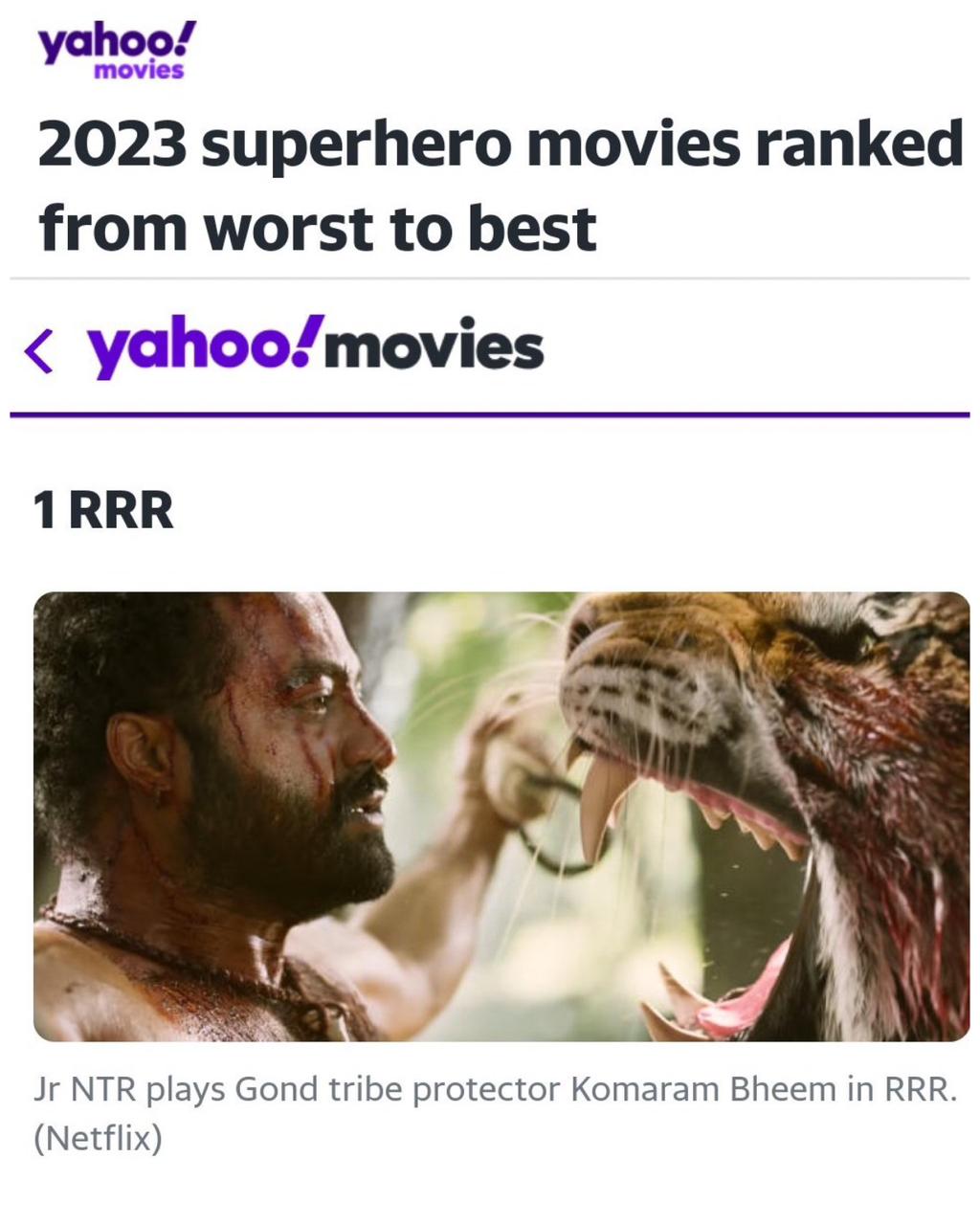The height and width of the screenshot is (1225, 980).
Task: Tap the back chevron arrow
Action: click(x=39, y=350)
